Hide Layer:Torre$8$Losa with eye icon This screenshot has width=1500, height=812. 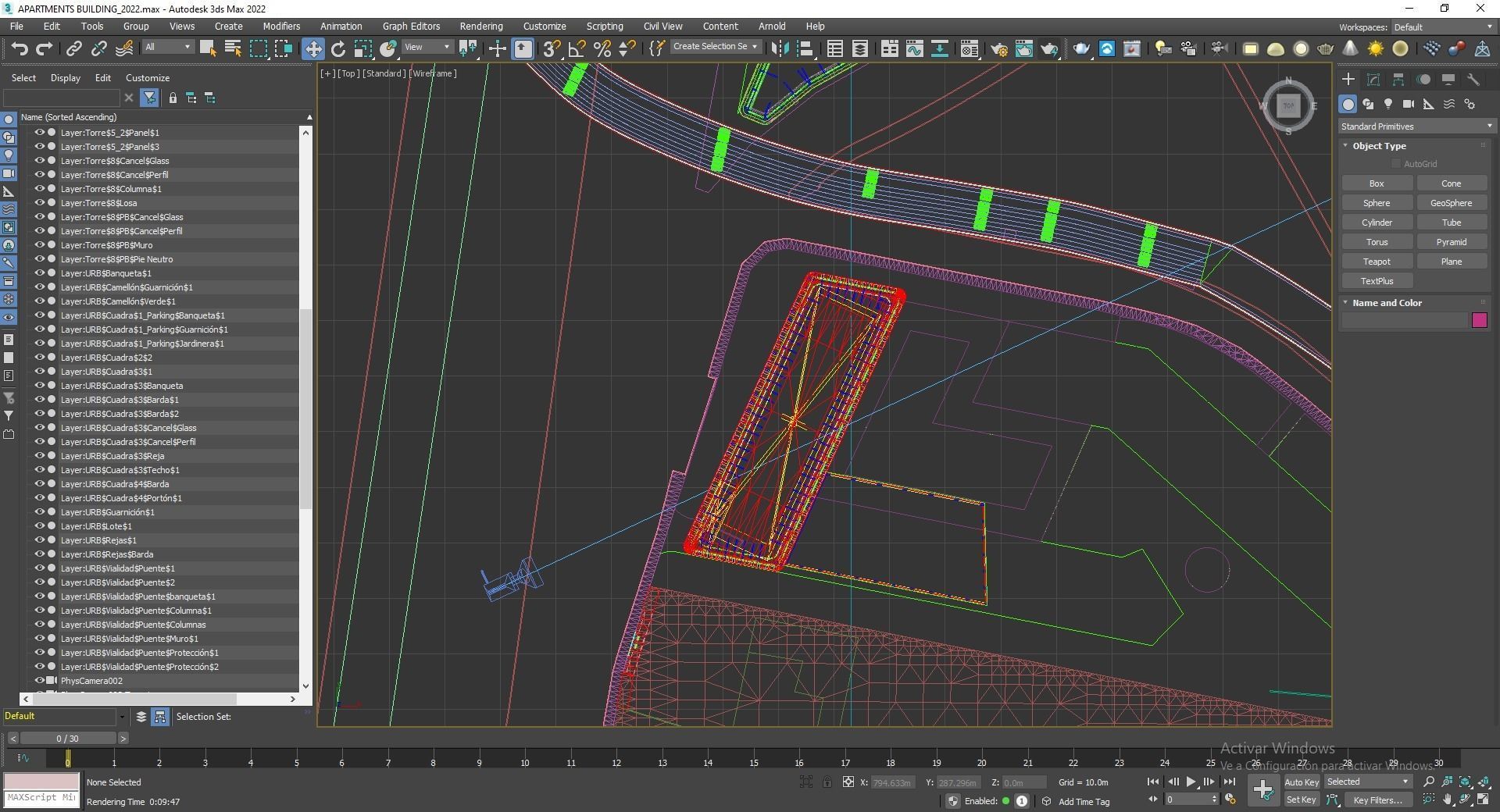coord(39,202)
